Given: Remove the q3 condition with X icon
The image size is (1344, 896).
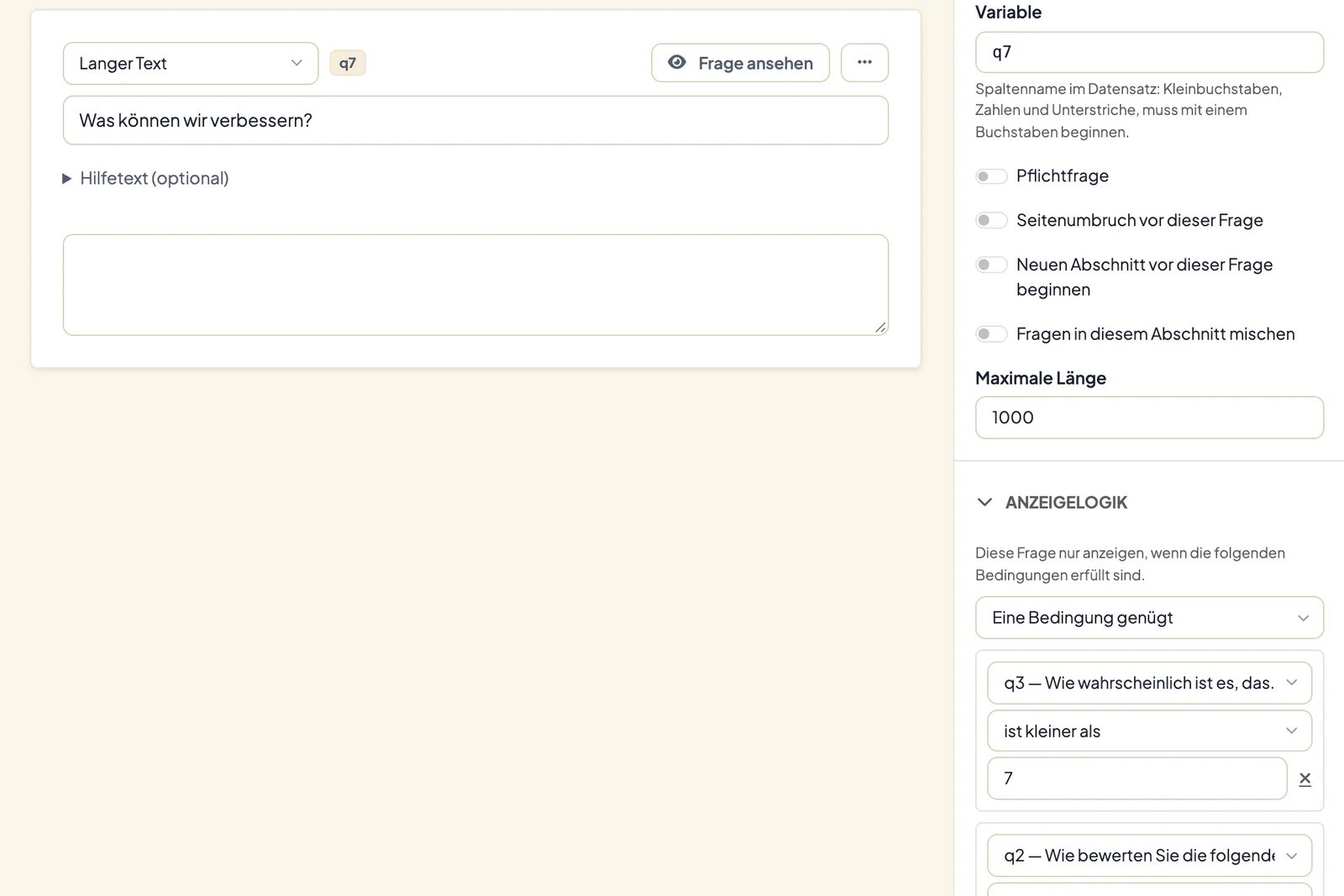Looking at the screenshot, I should (1305, 779).
